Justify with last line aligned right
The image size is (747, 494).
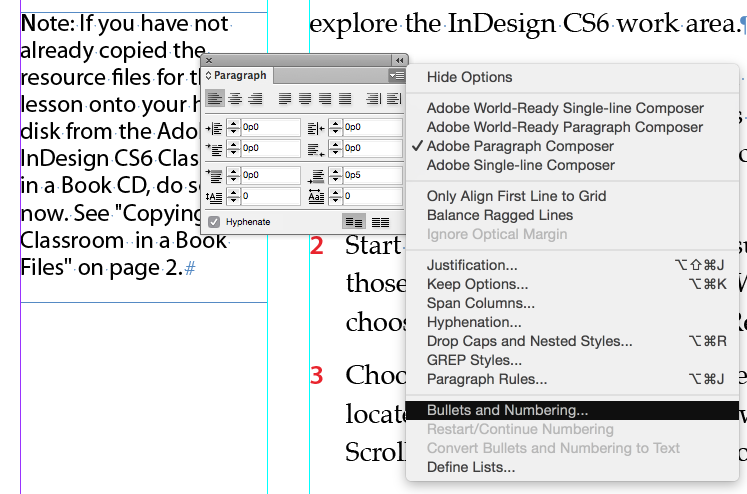325,99
